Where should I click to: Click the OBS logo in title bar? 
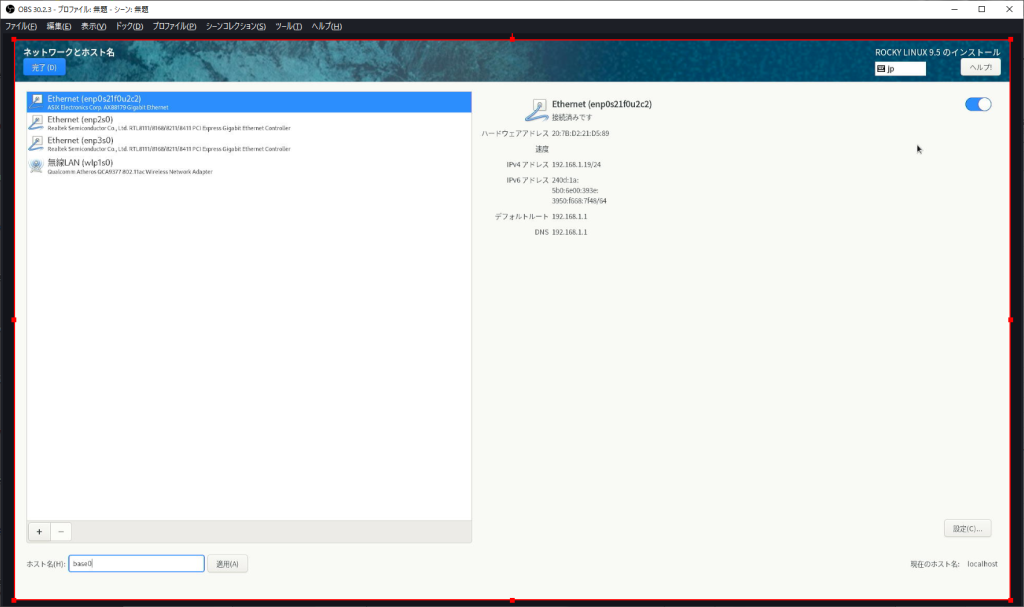pyautogui.click(x=9, y=9)
